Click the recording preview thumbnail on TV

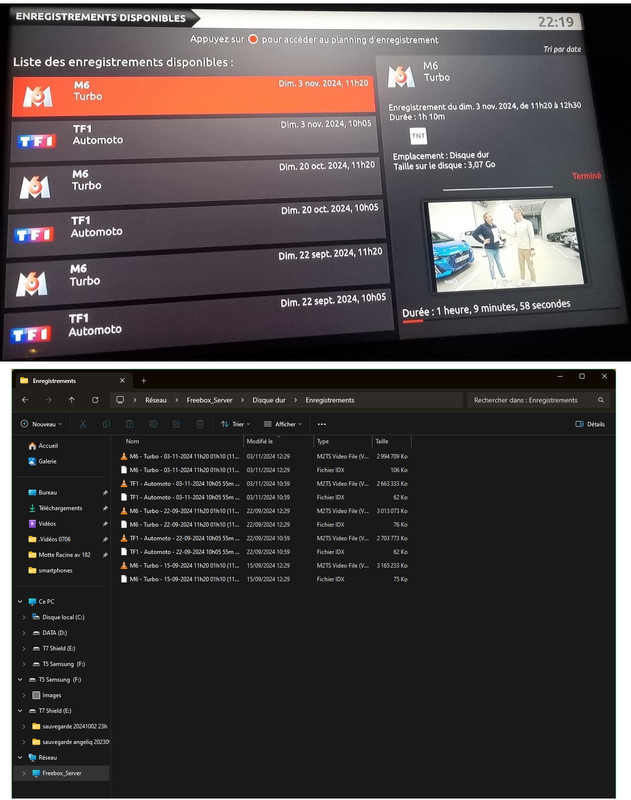pyautogui.click(x=506, y=244)
